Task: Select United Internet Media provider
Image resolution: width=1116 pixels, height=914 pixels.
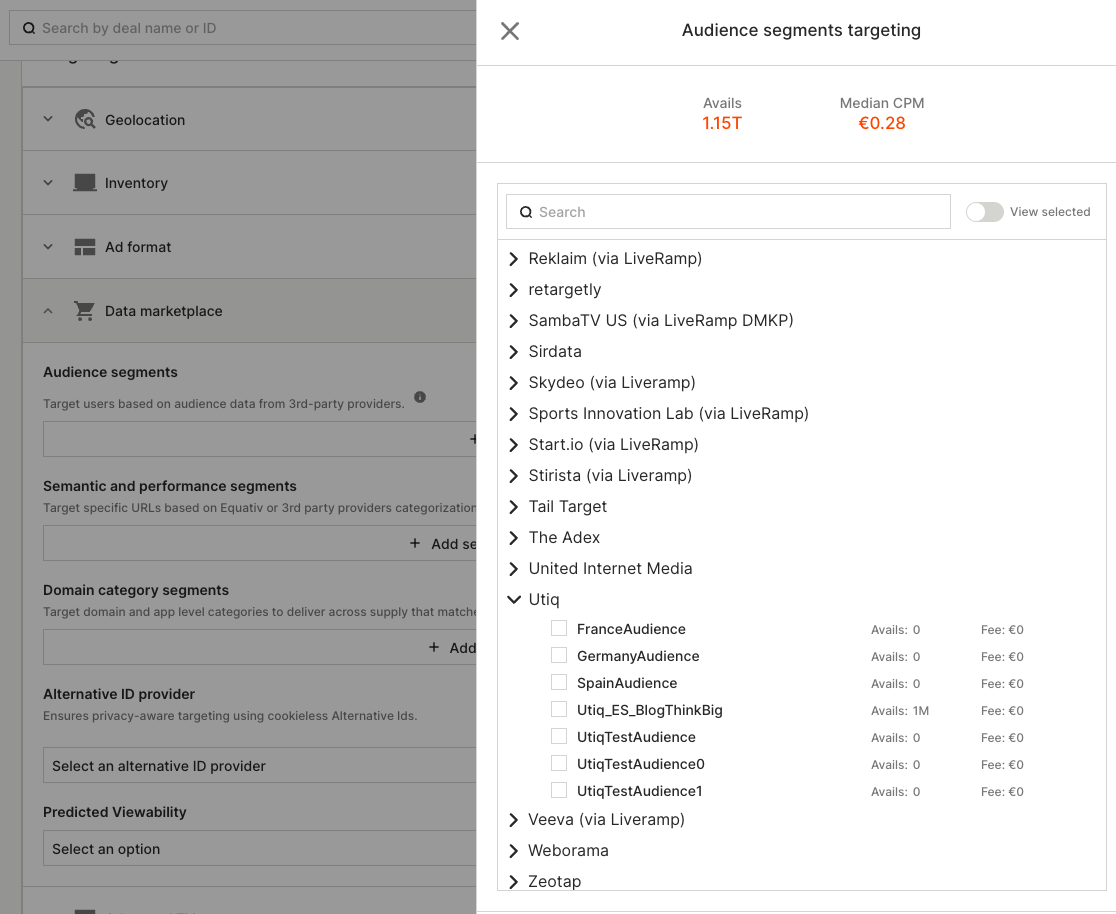Action: 610,569
